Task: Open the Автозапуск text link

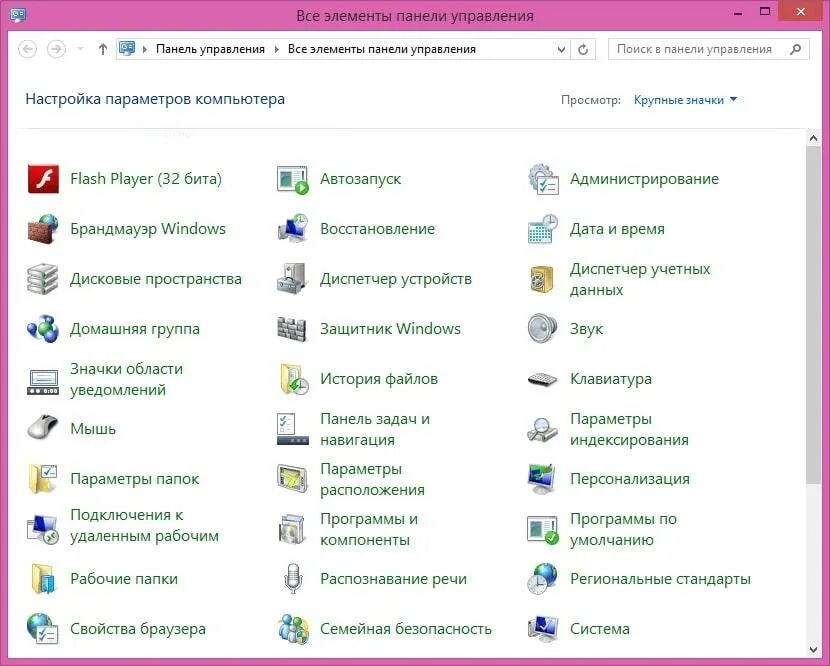Action: pyautogui.click(x=360, y=179)
